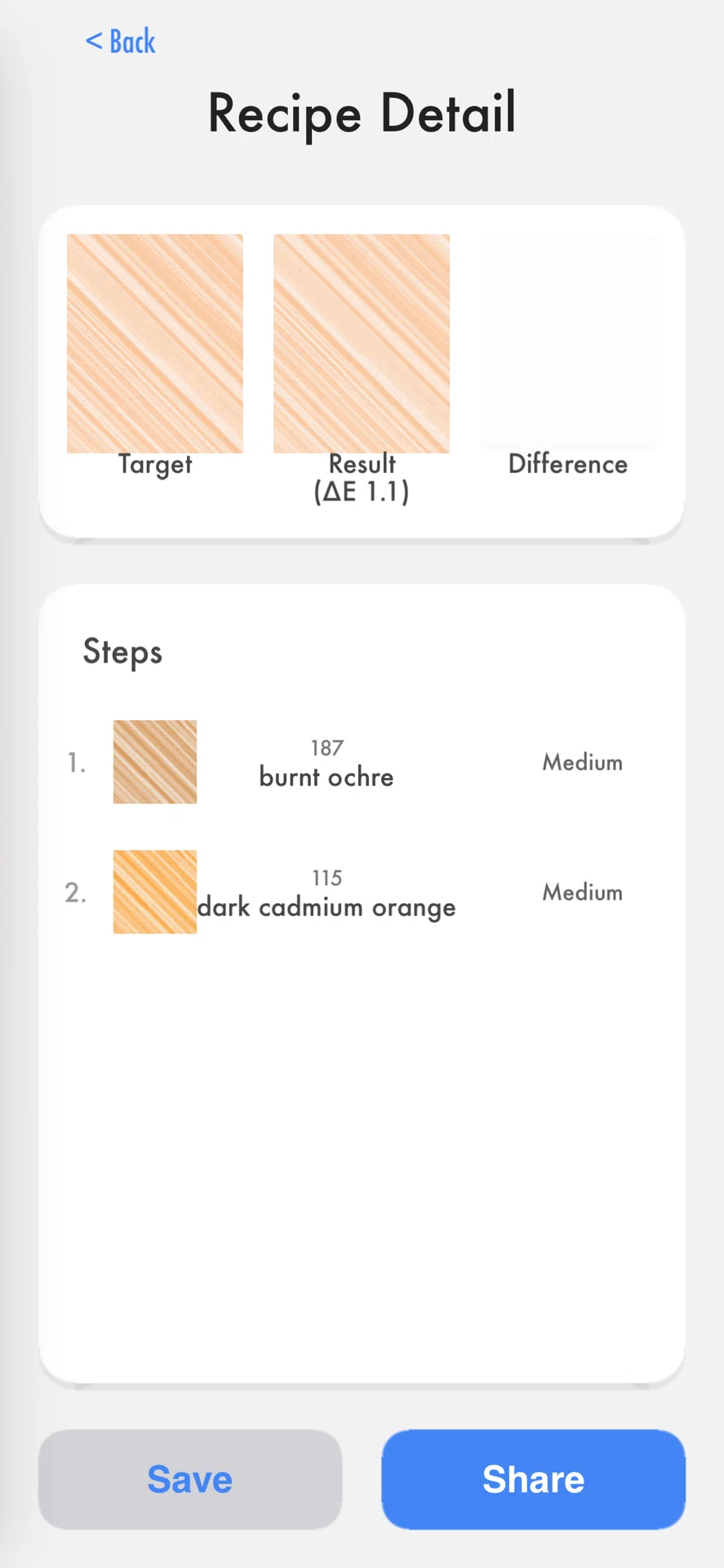
Task: Click the Target label
Action: coord(155,464)
